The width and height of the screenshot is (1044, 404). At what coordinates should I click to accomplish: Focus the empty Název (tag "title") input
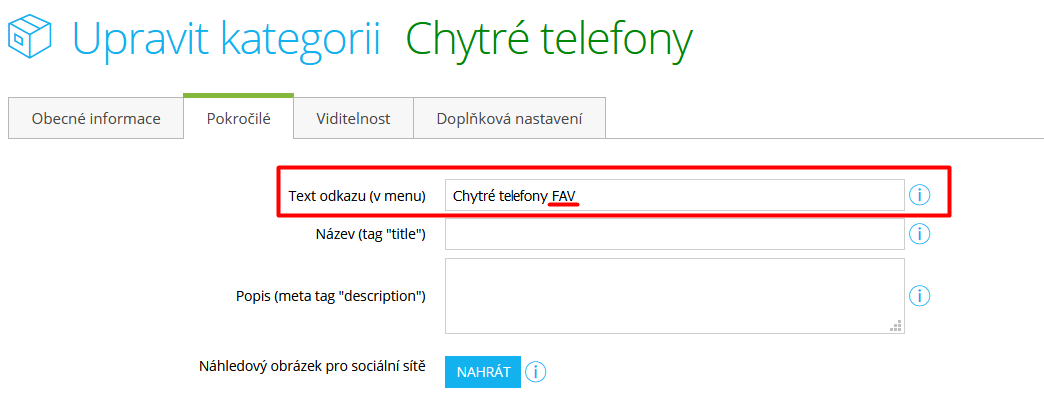(x=674, y=234)
